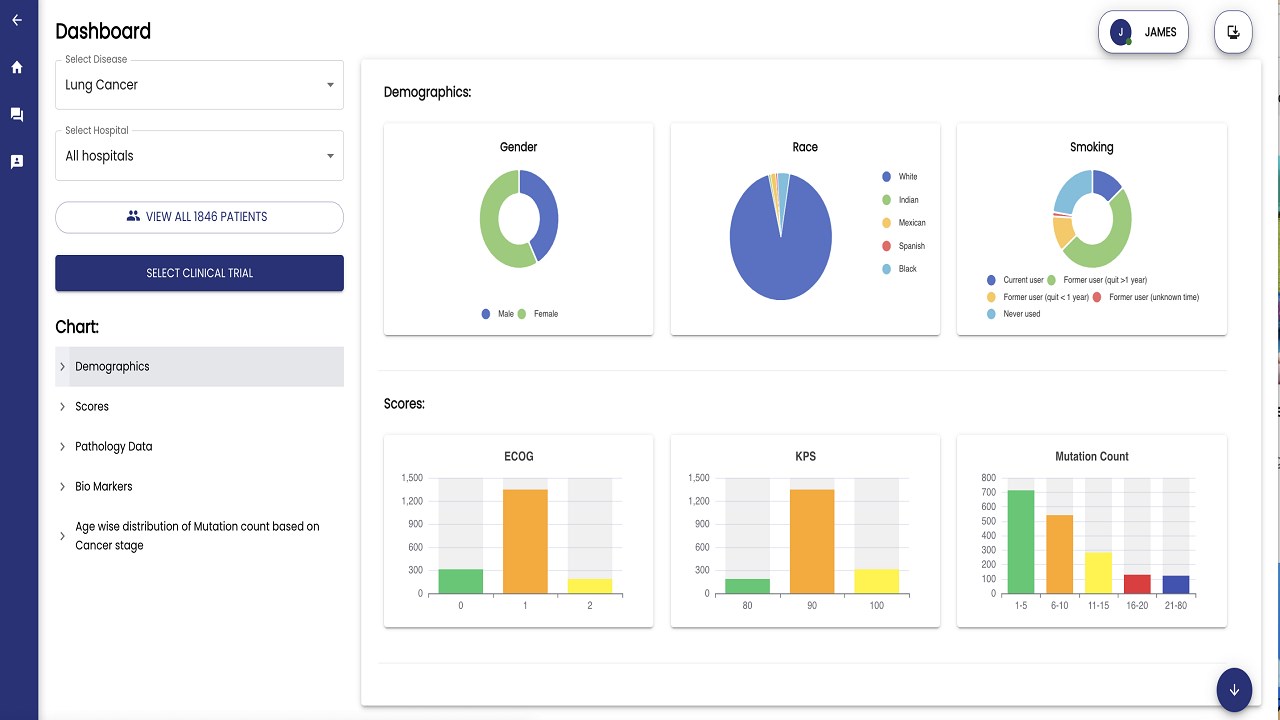Open the Select Disease dropdown
This screenshot has height=720, width=1280.
(199, 85)
